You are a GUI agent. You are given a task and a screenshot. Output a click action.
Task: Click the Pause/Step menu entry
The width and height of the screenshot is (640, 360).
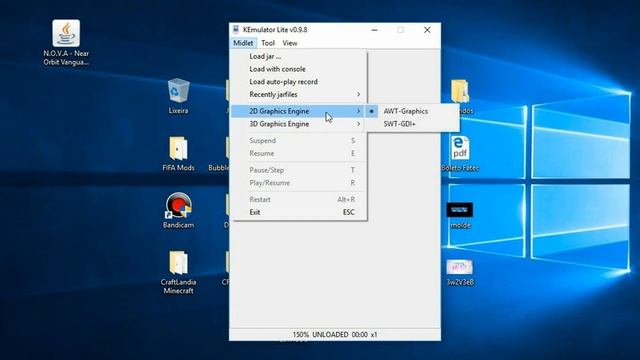[x=299, y=170]
